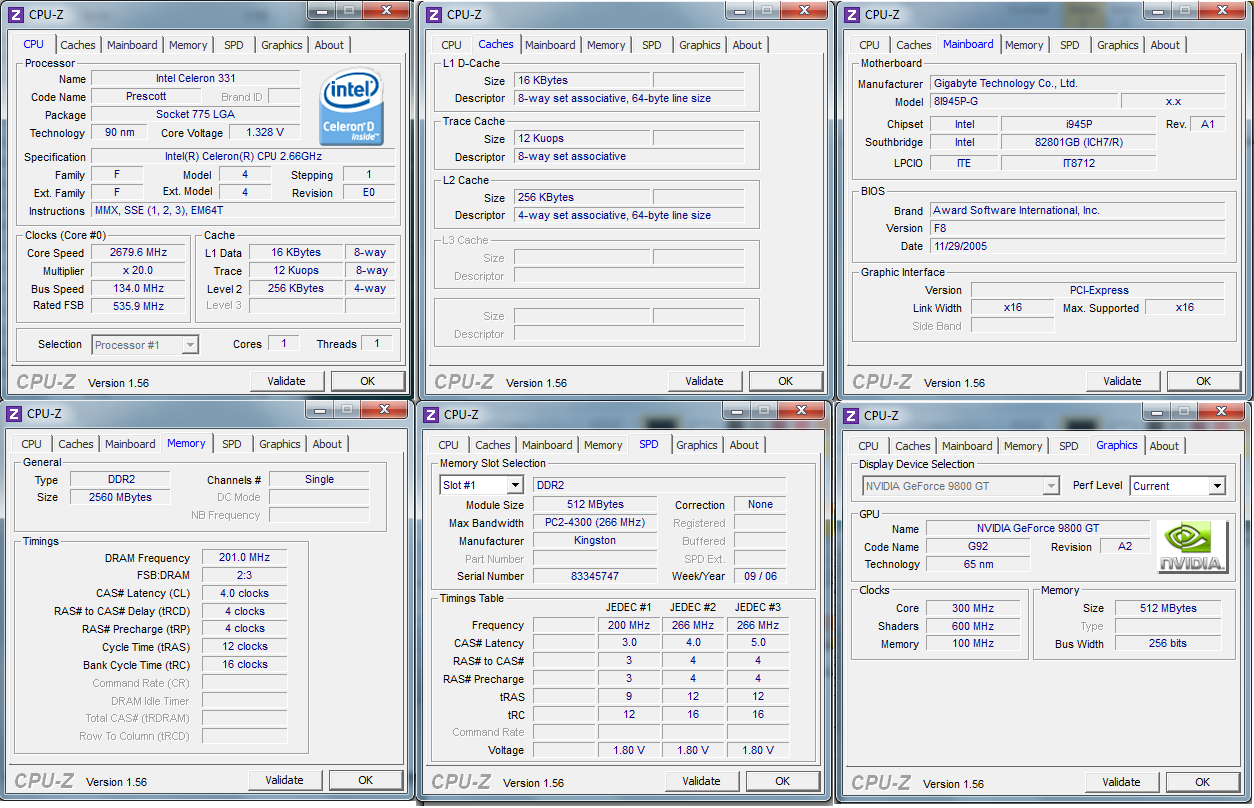This screenshot has height=808, width=1254.
Task: Click the MMX, SSE instructions field
Action: tap(243, 211)
